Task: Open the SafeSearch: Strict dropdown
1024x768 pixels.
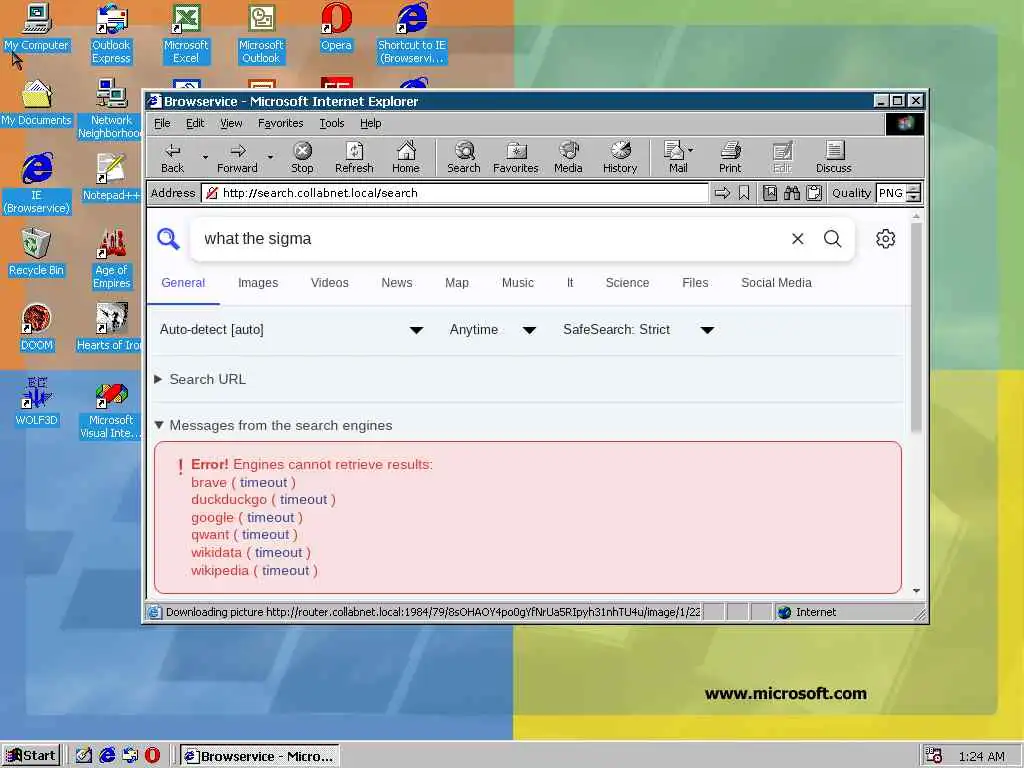Action: [638, 330]
